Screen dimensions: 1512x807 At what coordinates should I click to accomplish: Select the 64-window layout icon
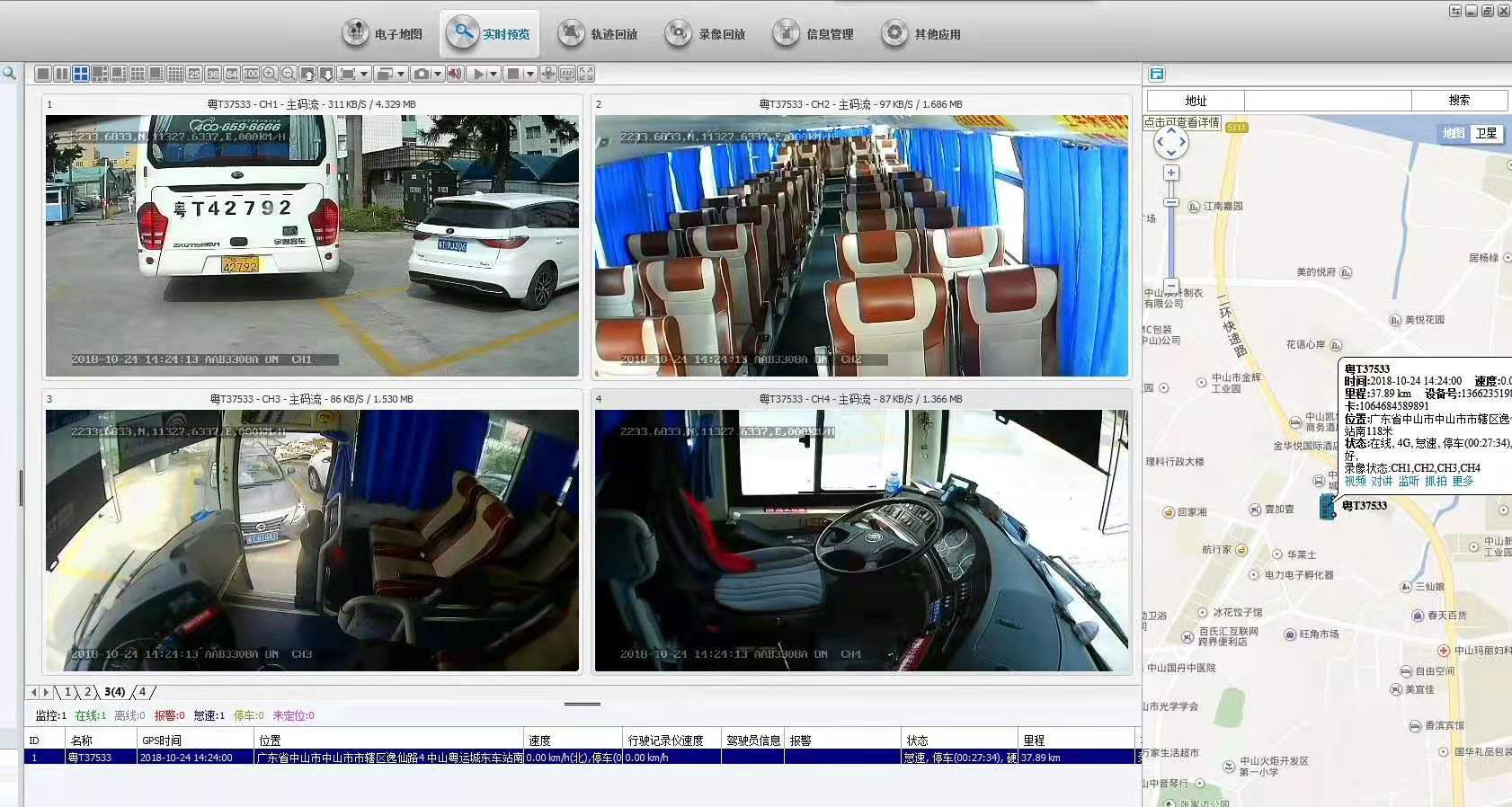[232, 74]
